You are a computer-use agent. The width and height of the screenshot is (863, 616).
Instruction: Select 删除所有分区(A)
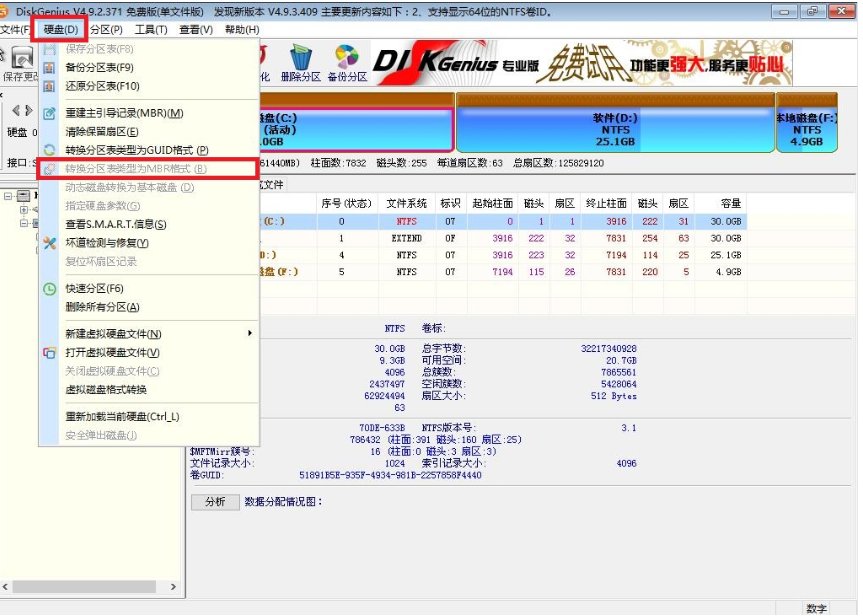[x=149, y=307]
